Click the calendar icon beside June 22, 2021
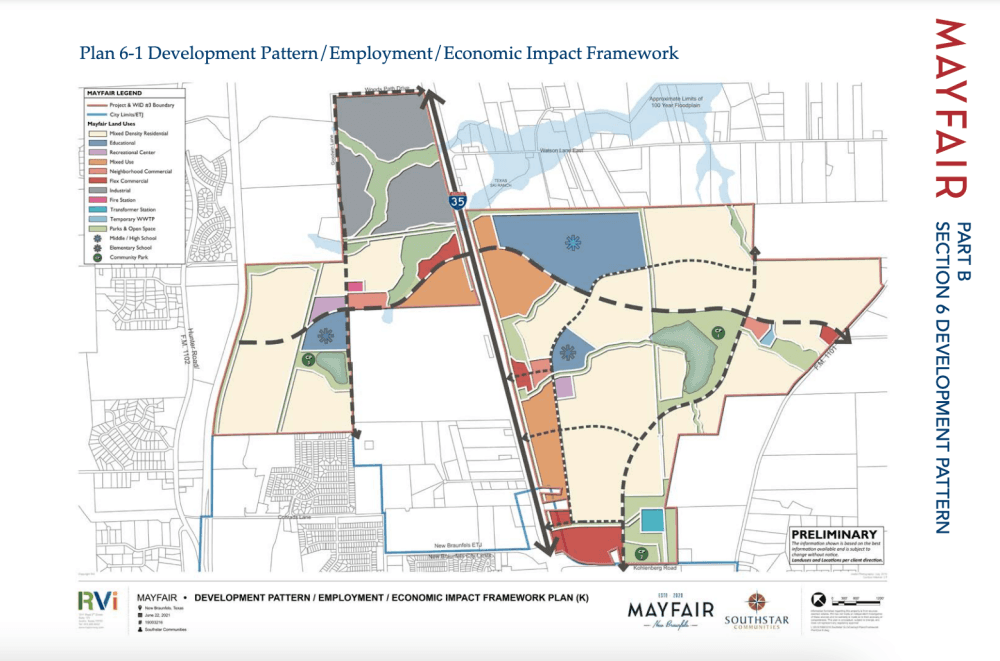This screenshot has height=661, width=1000. (x=140, y=615)
